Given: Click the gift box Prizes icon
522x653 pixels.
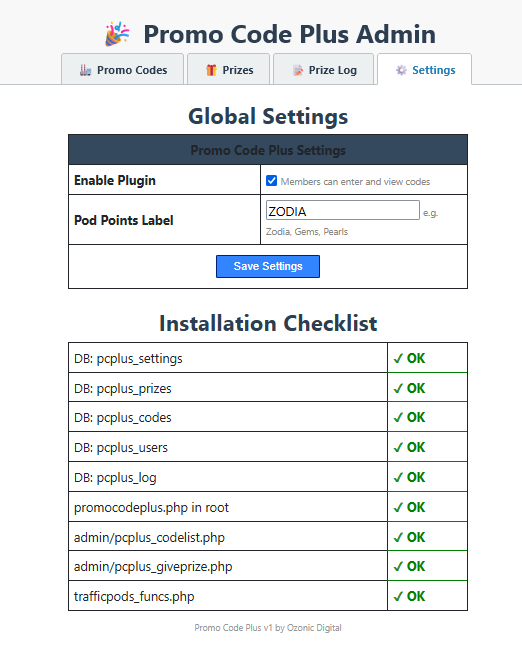Looking at the screenshot, I should pyautogui.click(x=211, y=70).
